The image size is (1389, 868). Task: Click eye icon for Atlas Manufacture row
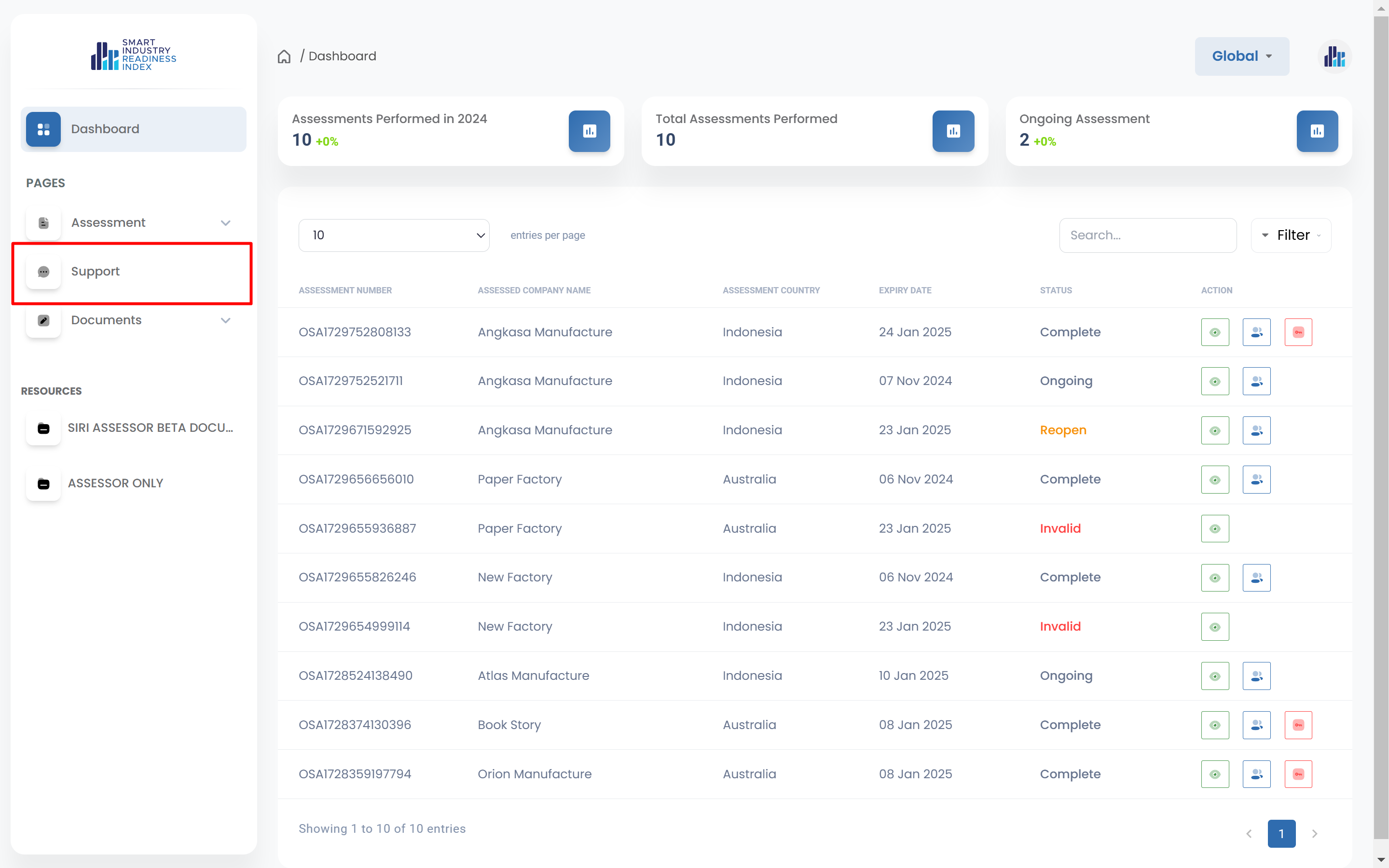coord(1214,675)
